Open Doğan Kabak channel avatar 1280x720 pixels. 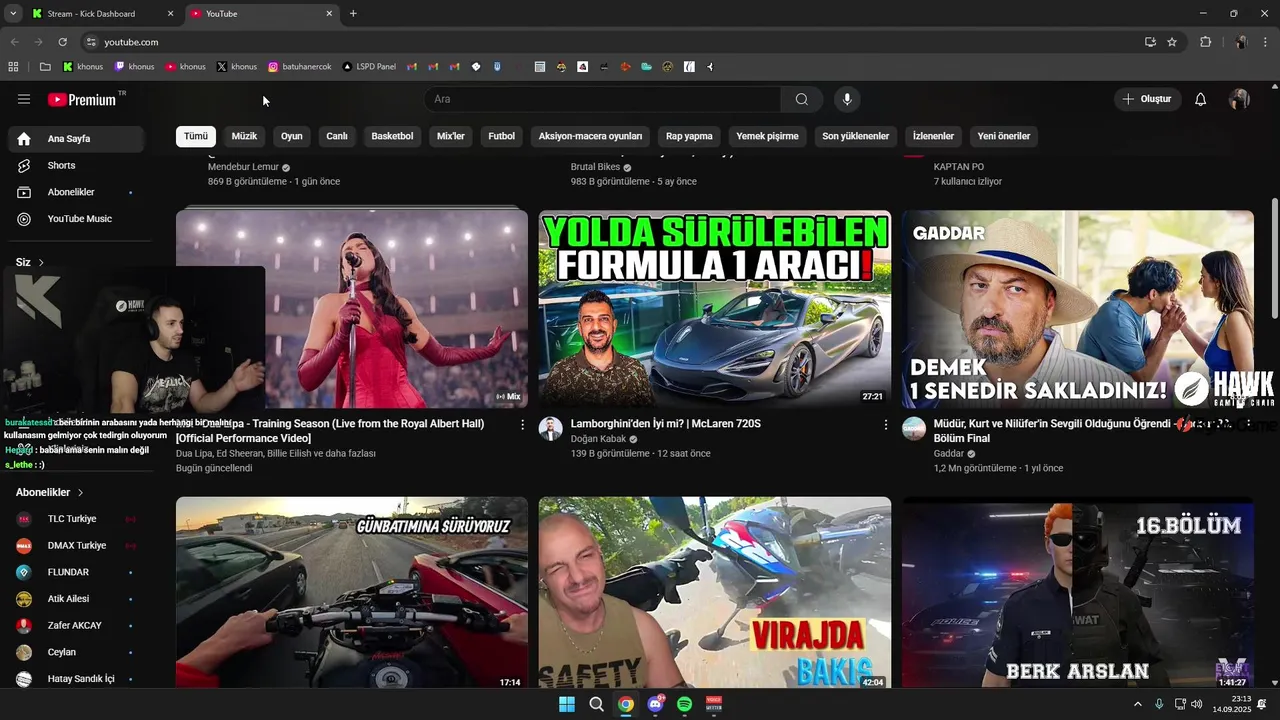coord(551,429)
